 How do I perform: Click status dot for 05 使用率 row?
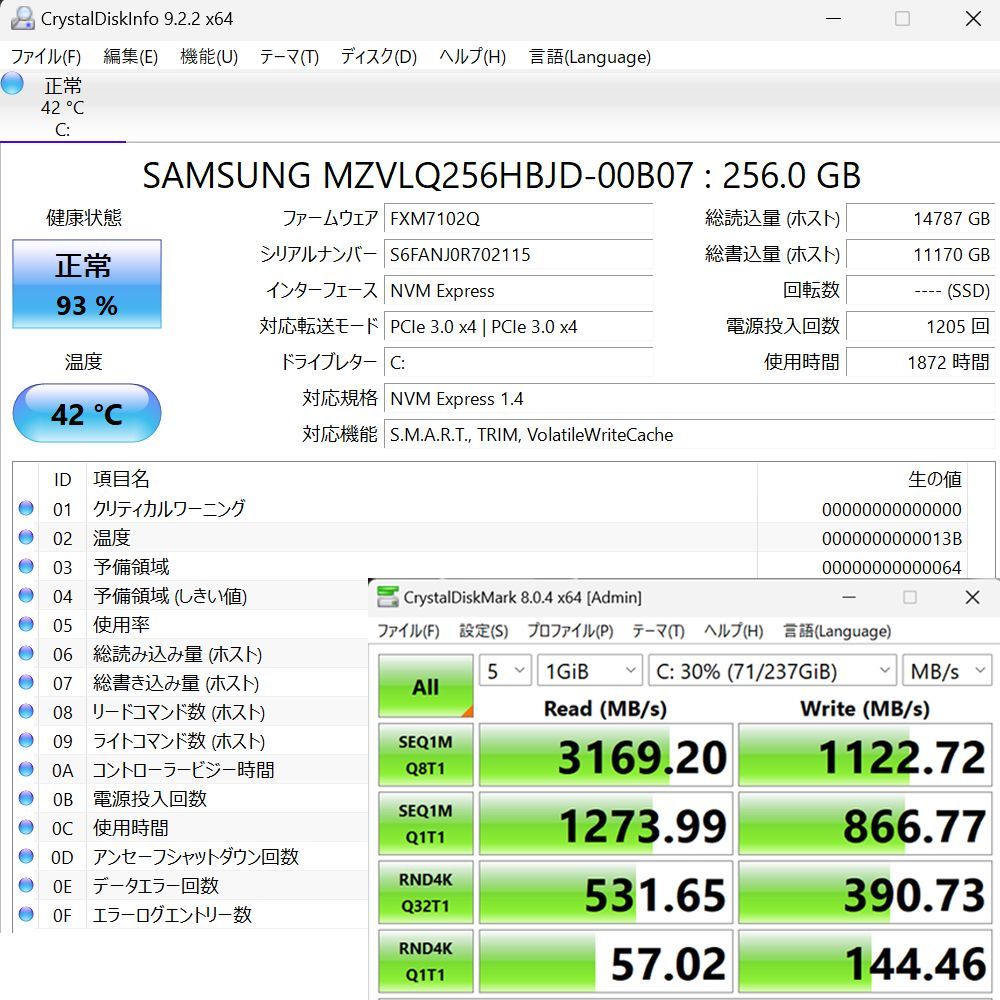26,624
